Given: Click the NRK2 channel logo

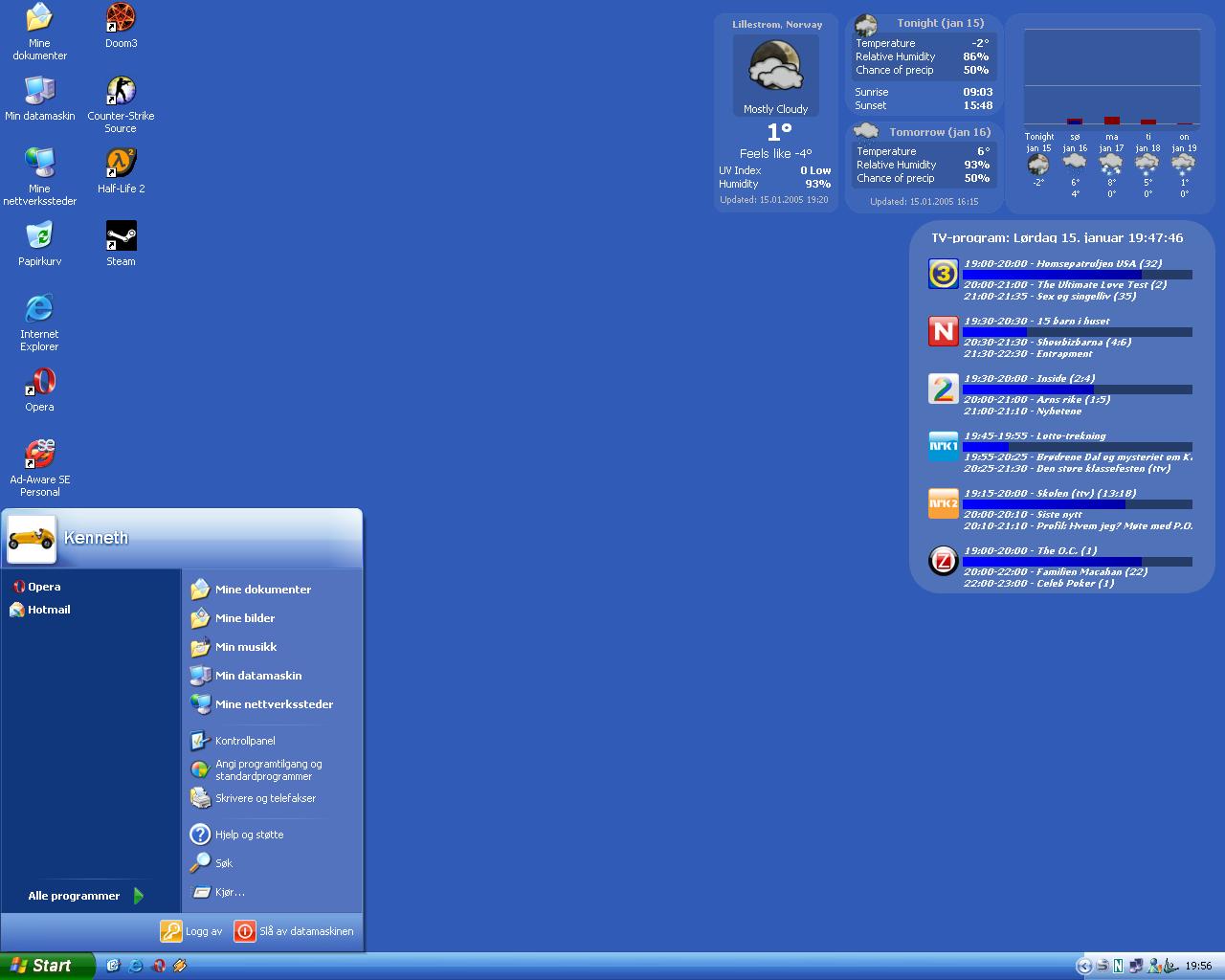Looking at the screenshot, I should [944, 503].
